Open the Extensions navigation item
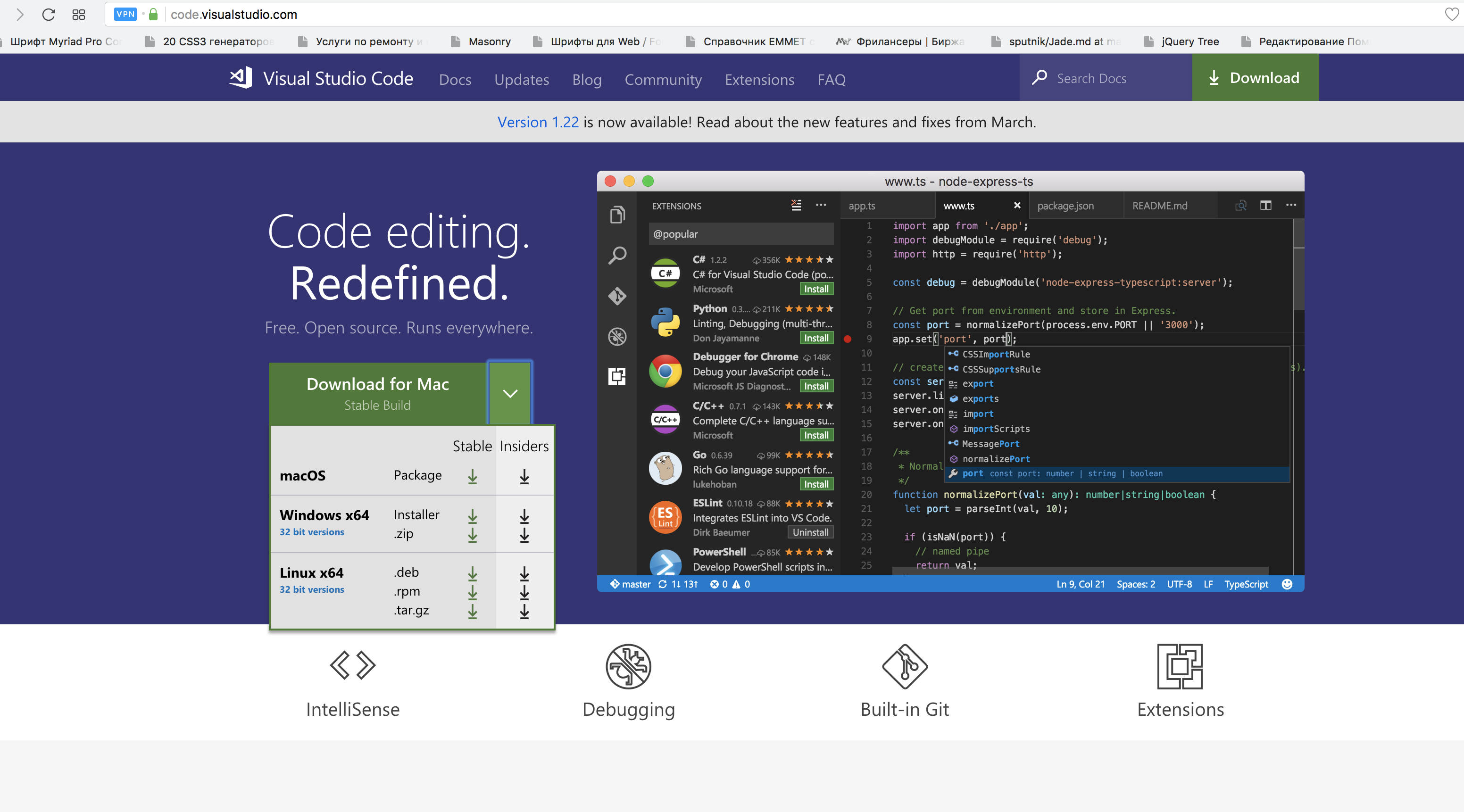This screenshot has width=1464, height=812. 759,79
